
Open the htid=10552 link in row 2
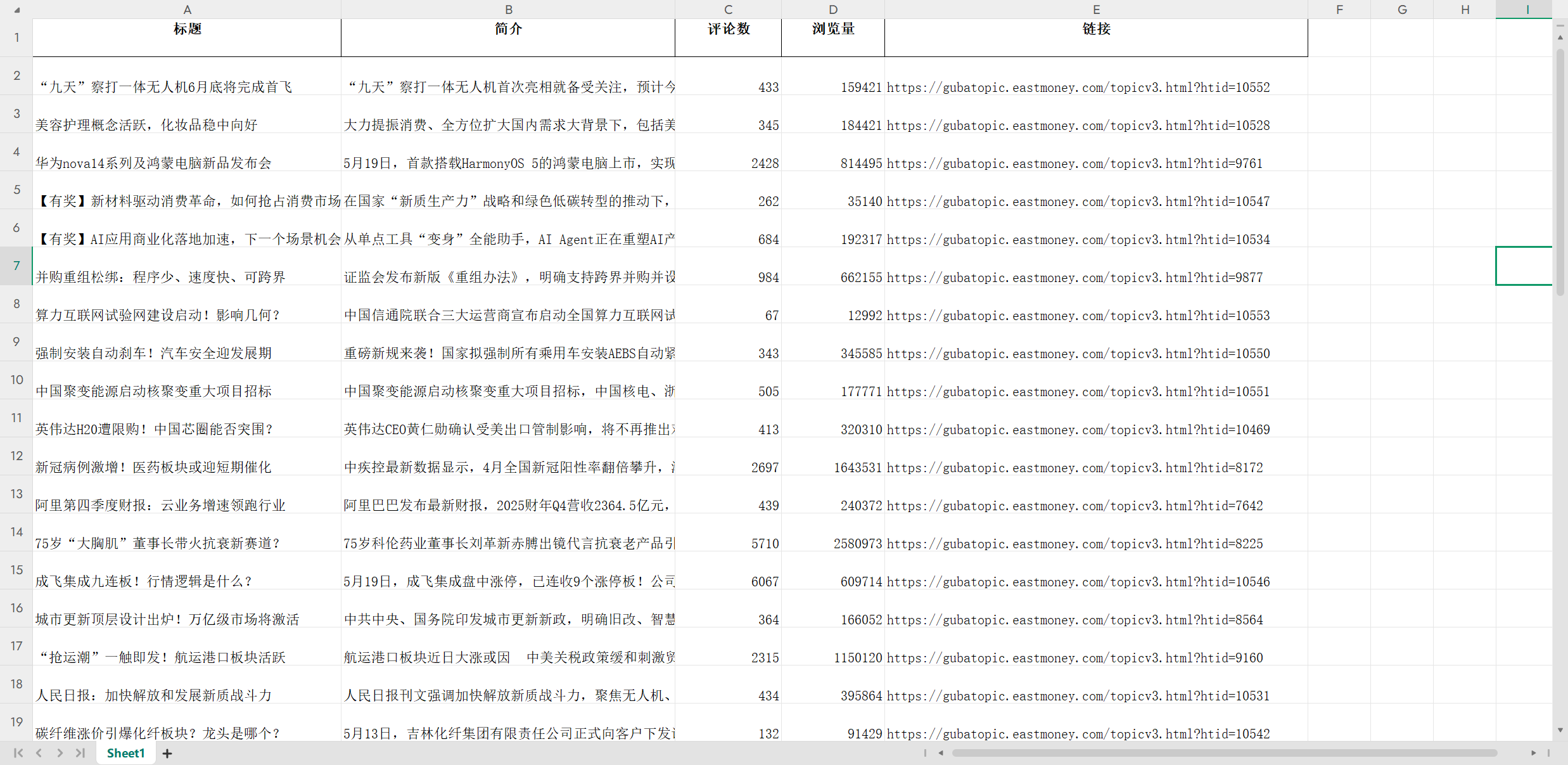[1078, 87]
